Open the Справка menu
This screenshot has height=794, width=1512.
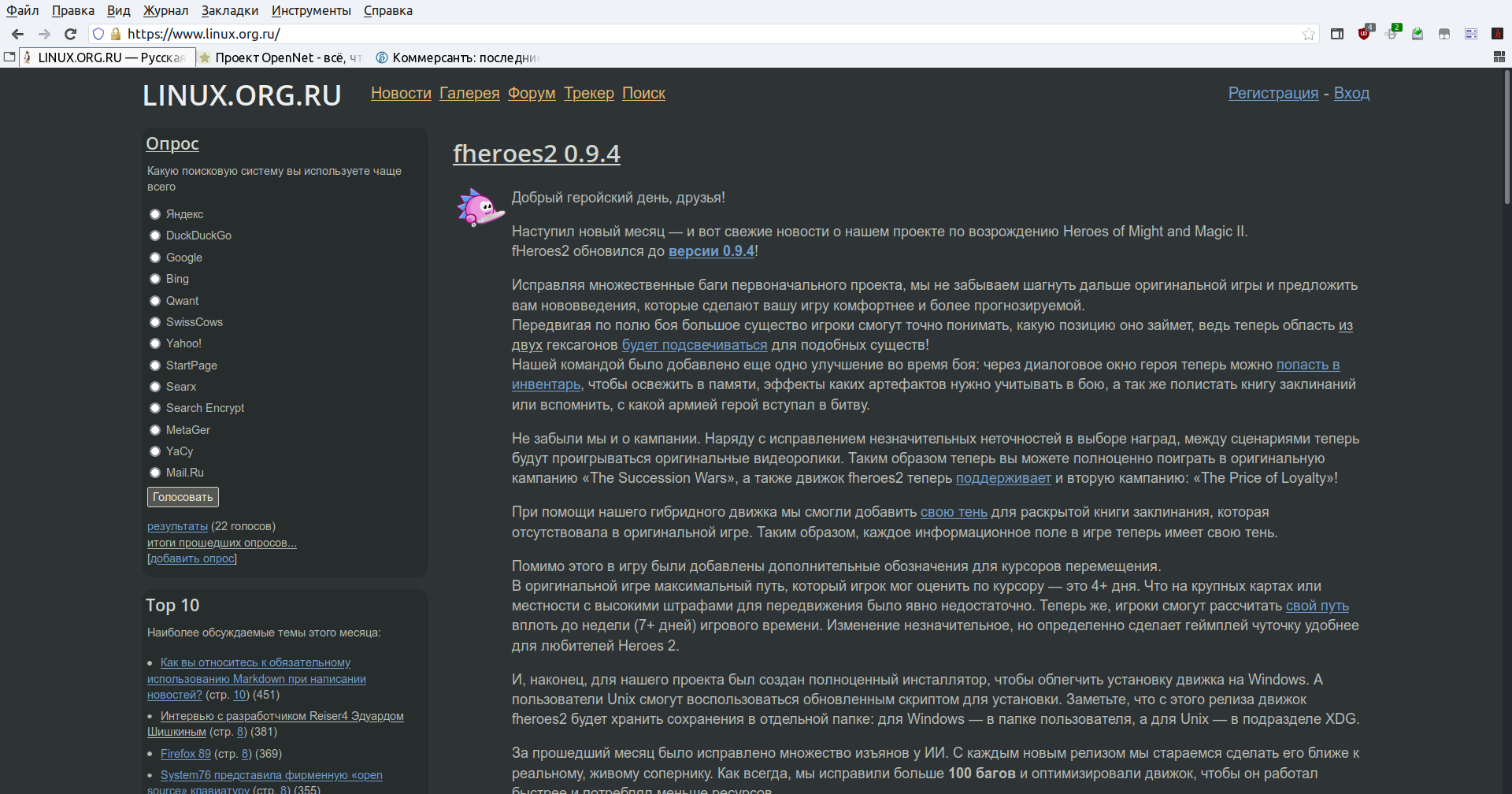point(388,10)
